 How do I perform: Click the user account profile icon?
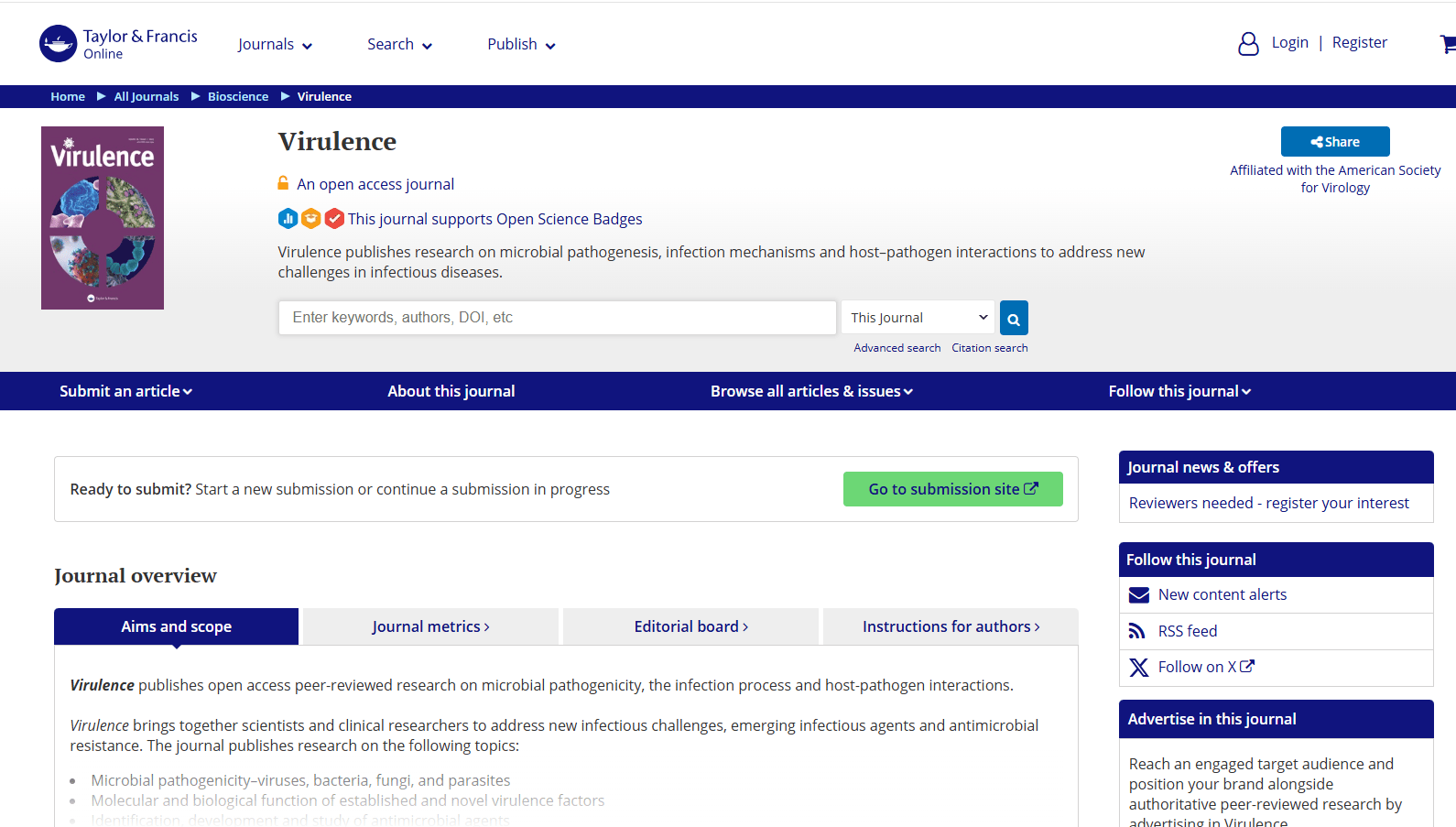1248,43
